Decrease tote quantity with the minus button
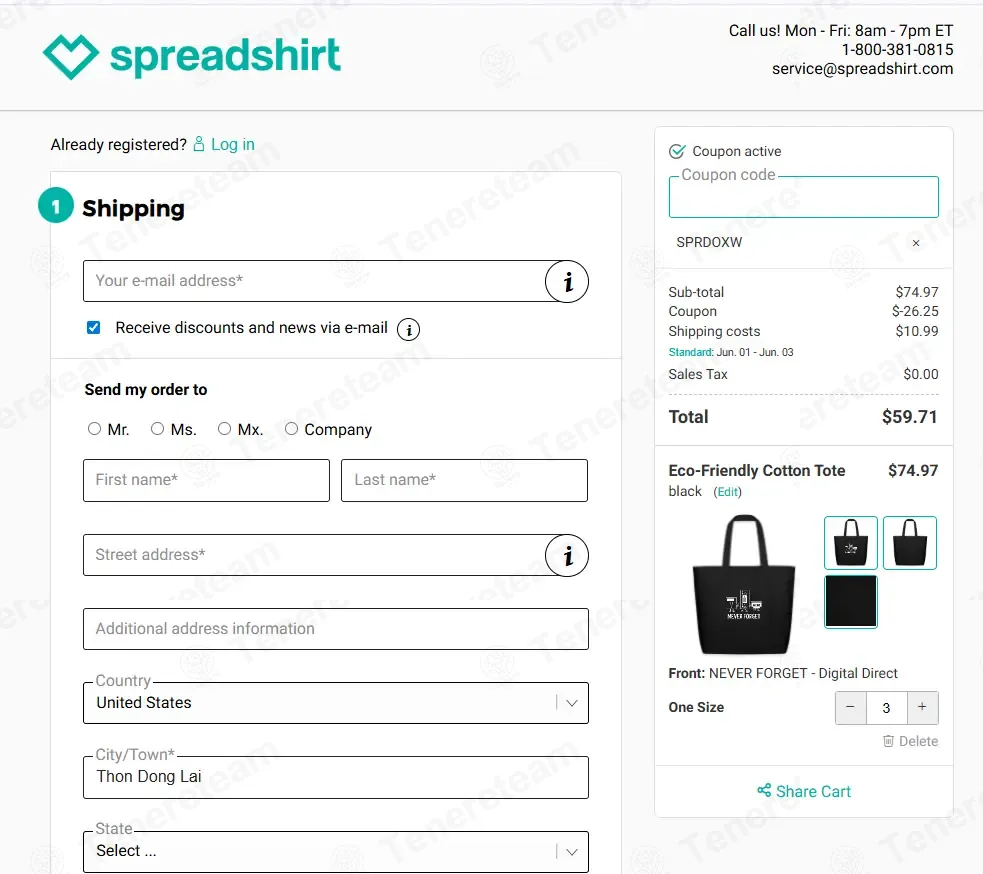Image resolution: width=983 pixels, height=874 pixels. (851, 707)
